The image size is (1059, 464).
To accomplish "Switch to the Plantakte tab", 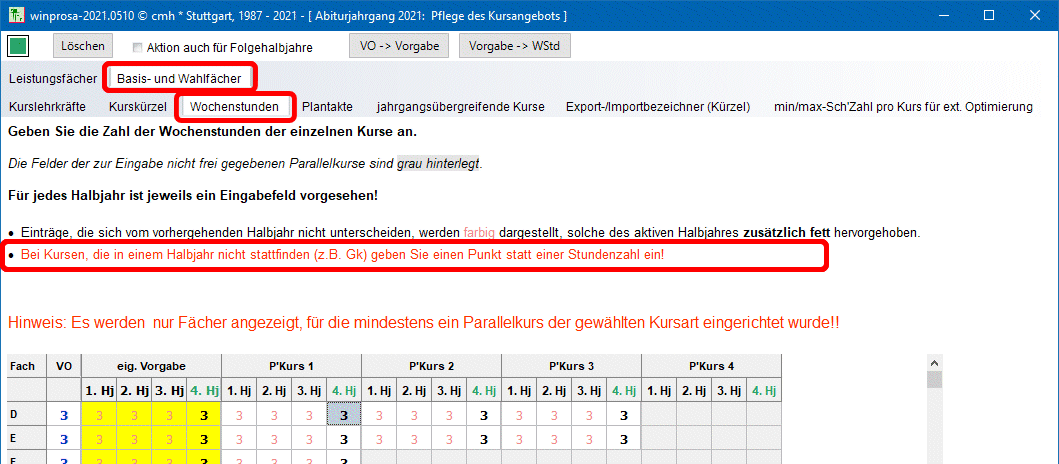I will [x=327, y=106].
